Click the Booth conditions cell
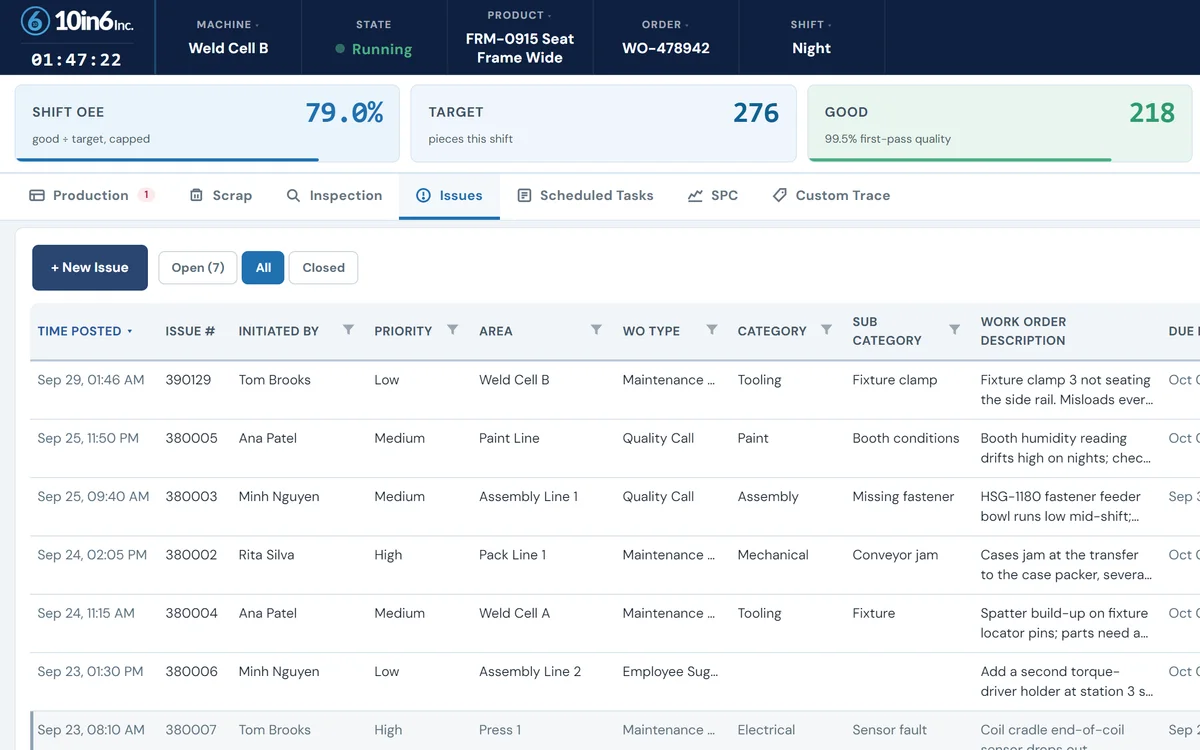The image size is (1200, 750). (906, 438)
